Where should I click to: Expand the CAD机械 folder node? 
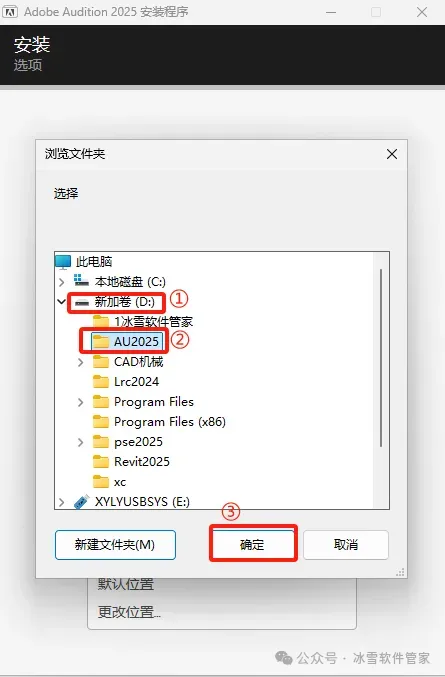81,362
